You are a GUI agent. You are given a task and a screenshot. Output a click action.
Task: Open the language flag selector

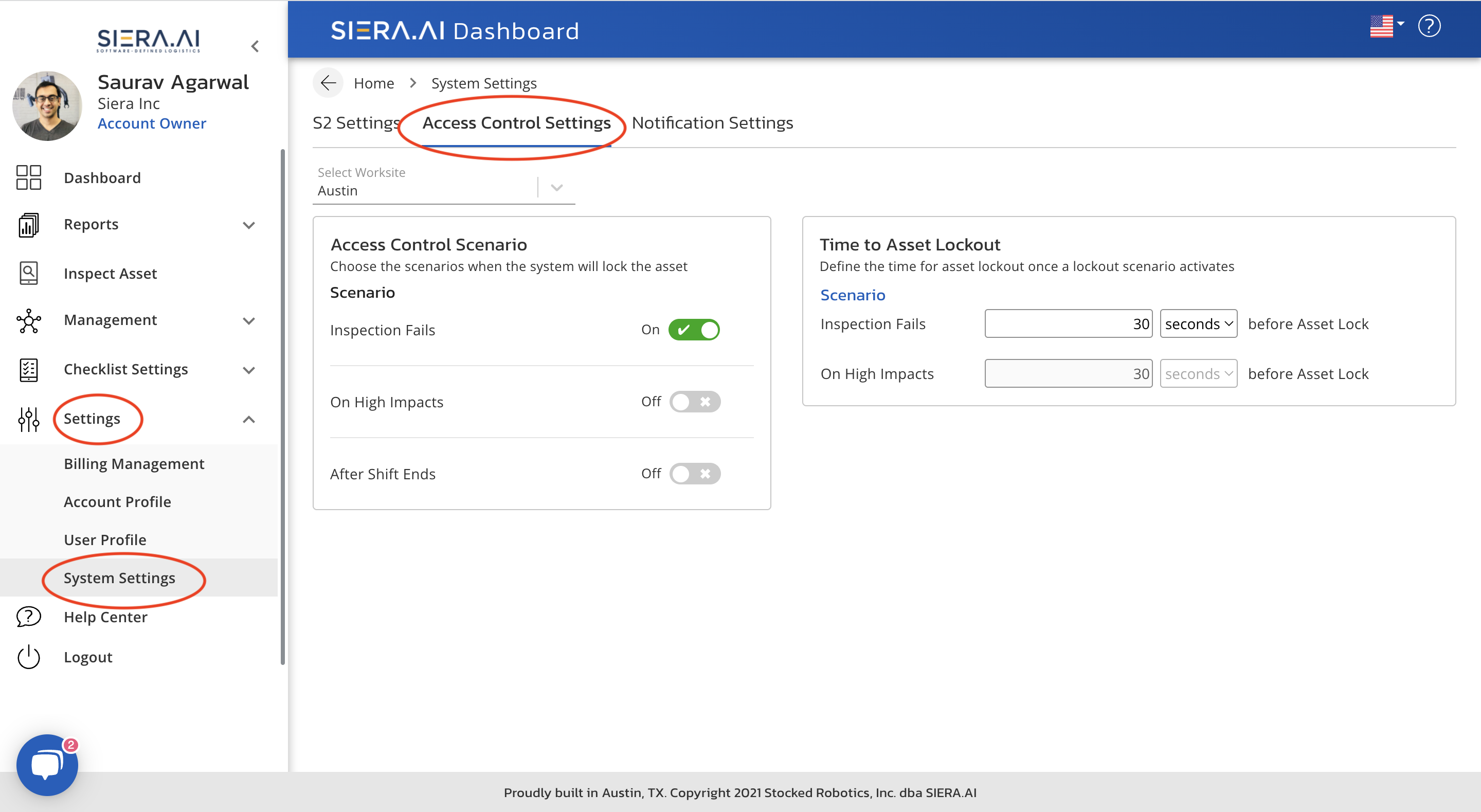(1383, 26)
